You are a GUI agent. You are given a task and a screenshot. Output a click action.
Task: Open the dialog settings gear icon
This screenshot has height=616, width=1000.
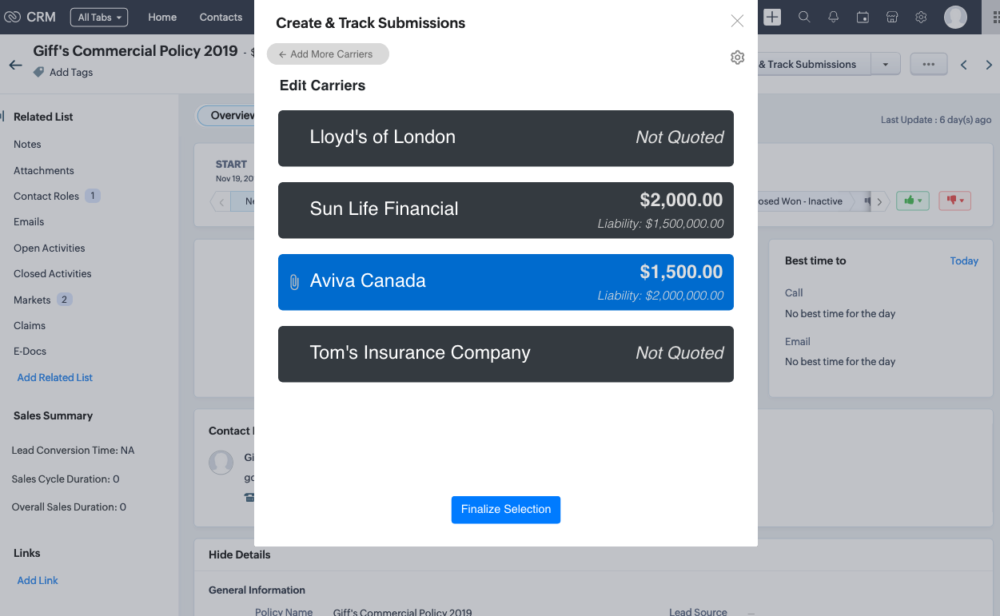[737, 58]
